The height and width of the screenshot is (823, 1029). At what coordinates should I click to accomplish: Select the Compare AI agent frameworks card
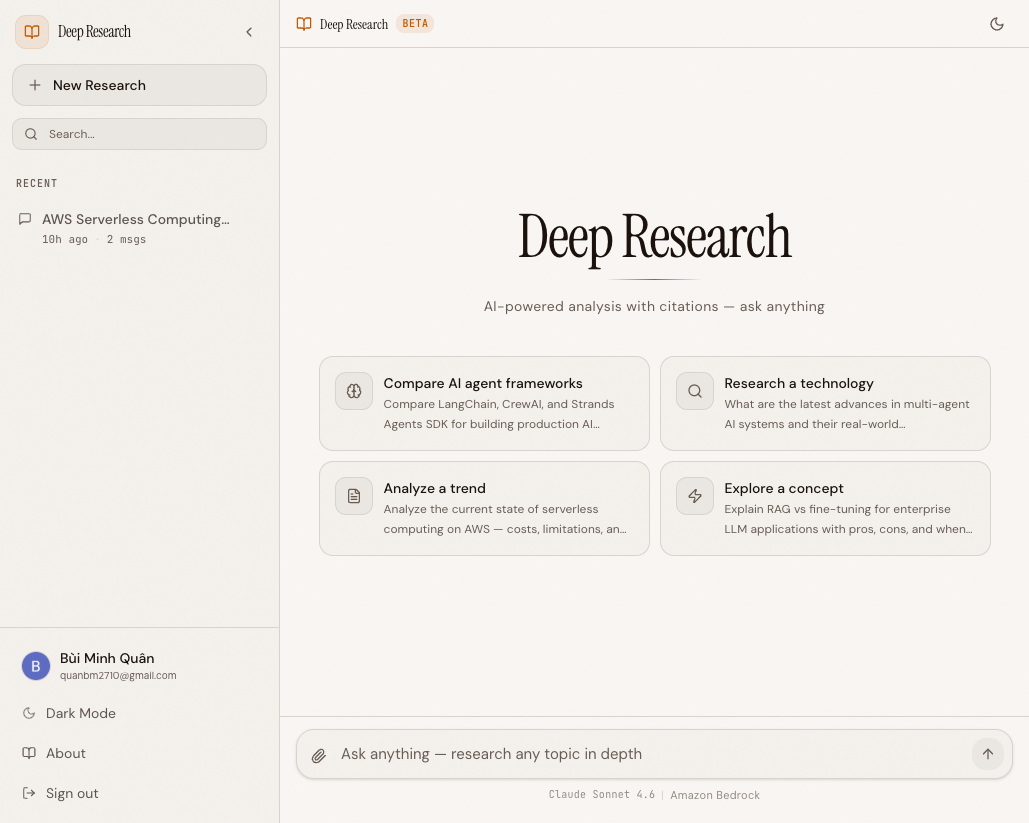pos(484,404)
